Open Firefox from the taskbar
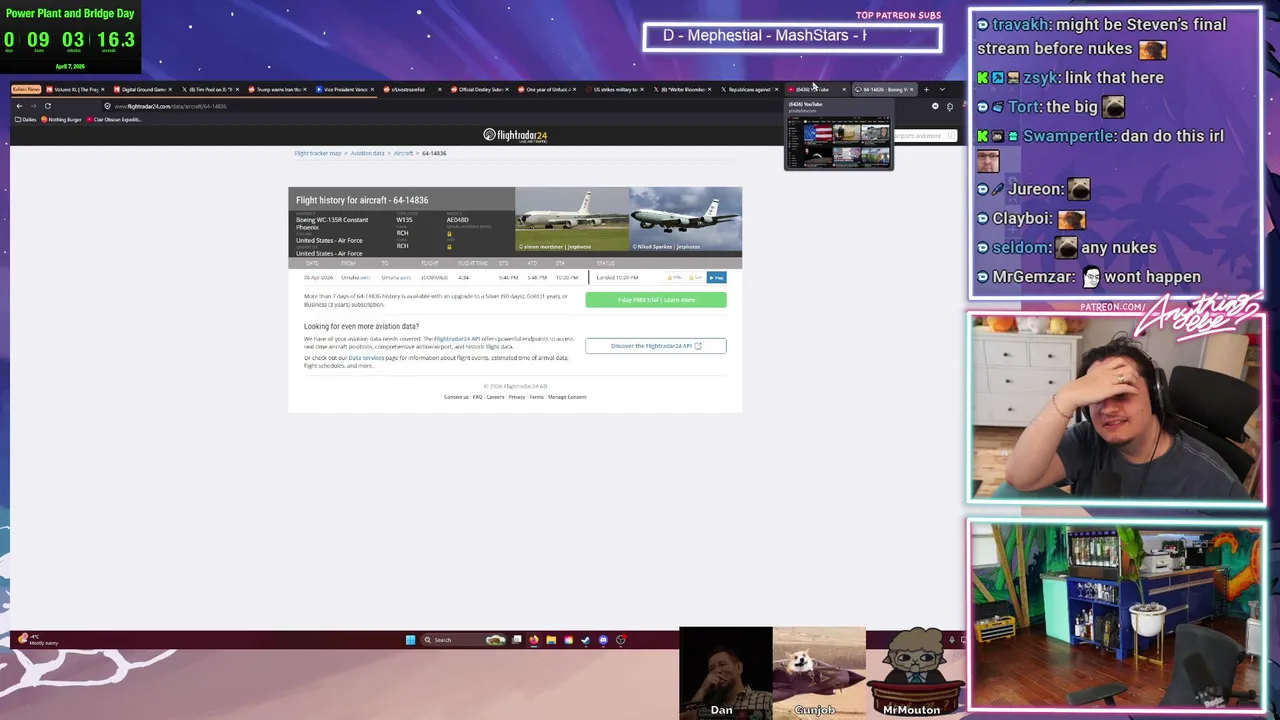The image size is (1280, 720). tap(534, 640)
